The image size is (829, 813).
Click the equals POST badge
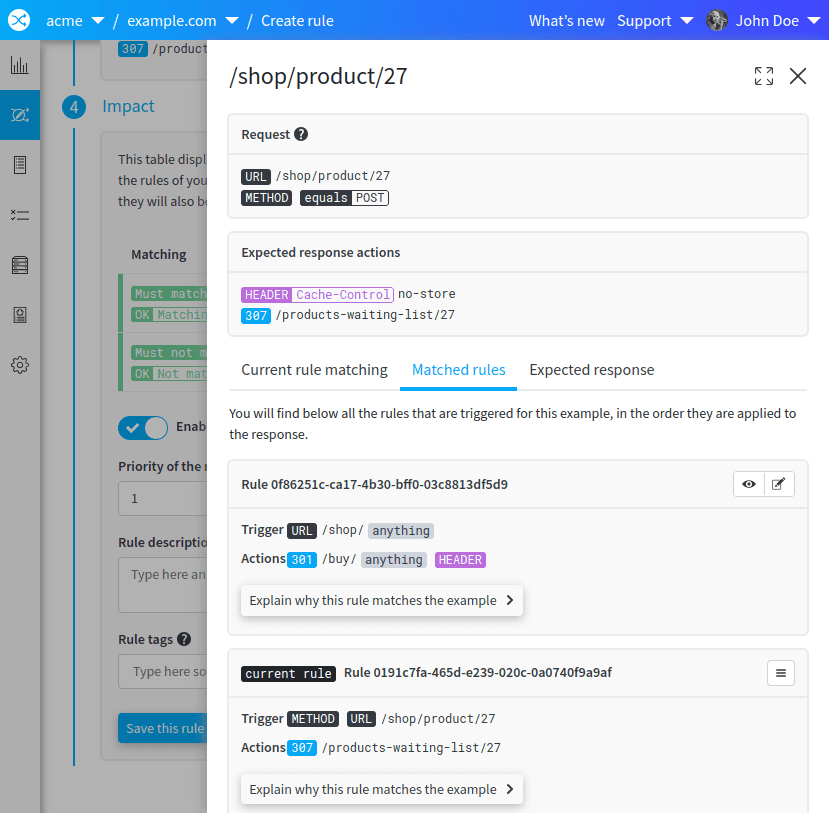(344, 198)
